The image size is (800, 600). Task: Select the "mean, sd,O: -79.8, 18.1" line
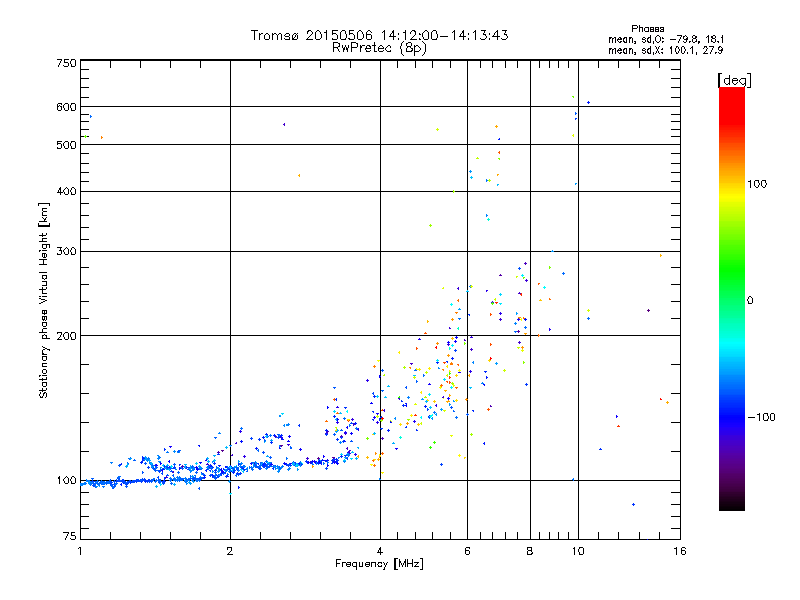click(666, 39)
